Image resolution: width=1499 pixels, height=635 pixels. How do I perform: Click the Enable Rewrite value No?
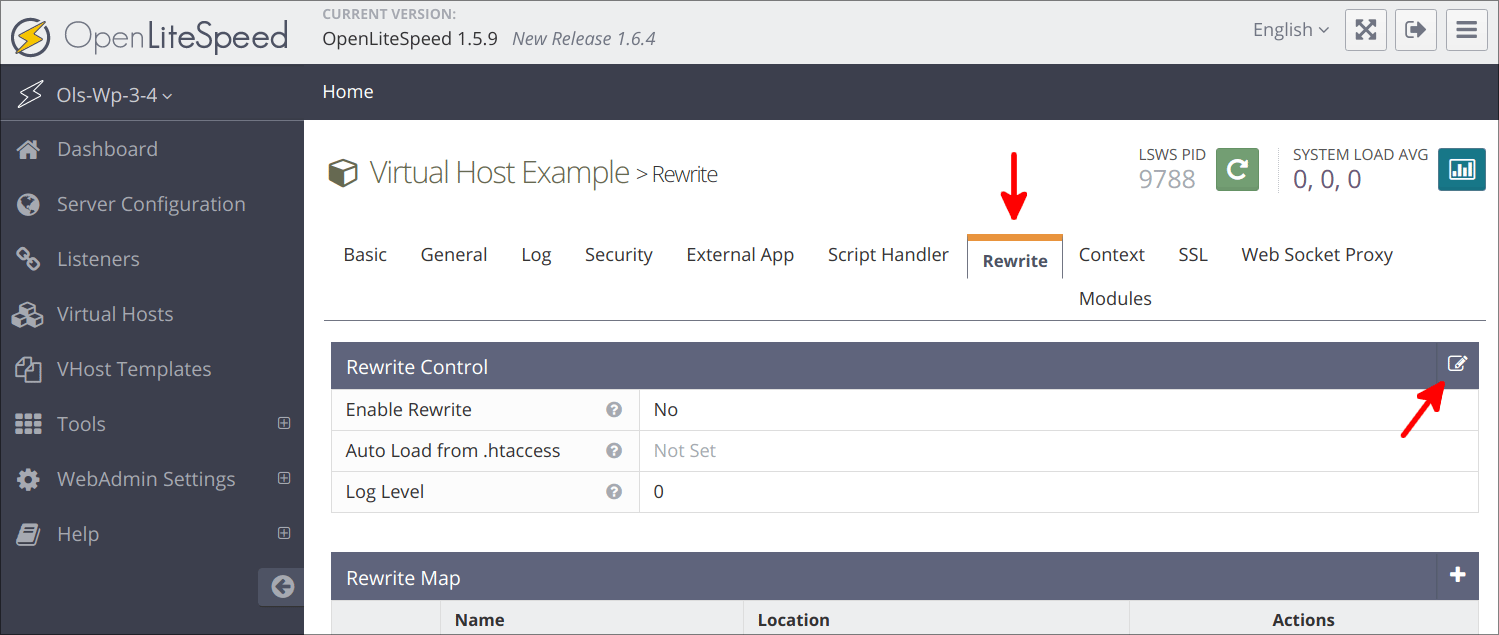tap(666, 410)
